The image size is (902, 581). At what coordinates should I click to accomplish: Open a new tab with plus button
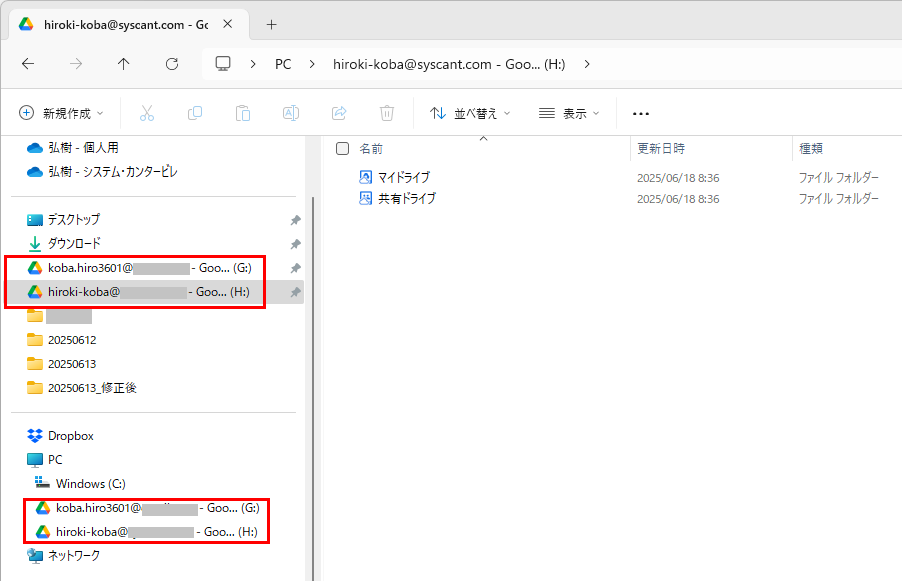[272, 24]
